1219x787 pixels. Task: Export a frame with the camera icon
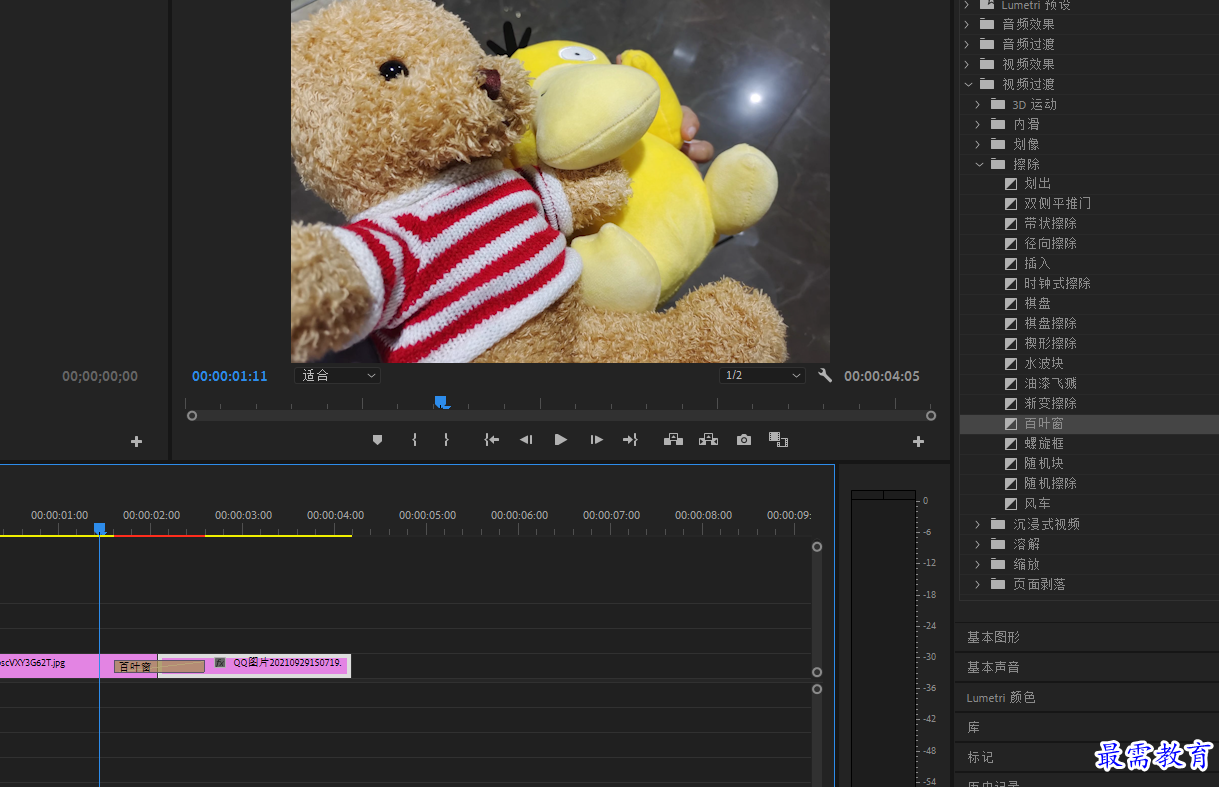(743, 440)
